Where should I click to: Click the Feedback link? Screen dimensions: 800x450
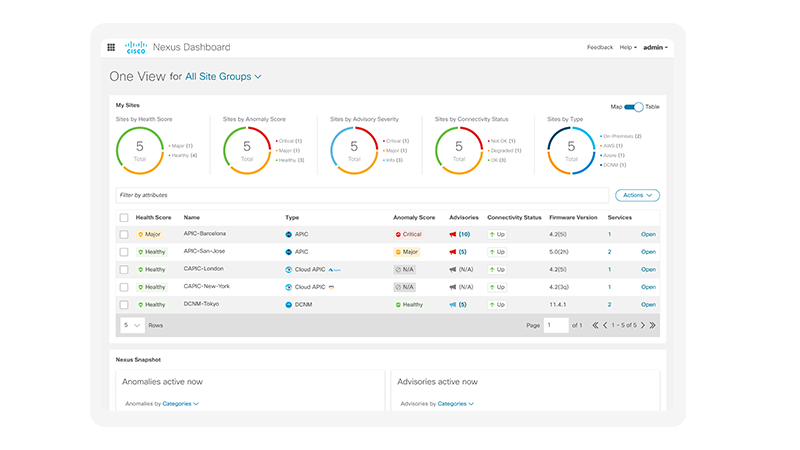click(599, 47)
